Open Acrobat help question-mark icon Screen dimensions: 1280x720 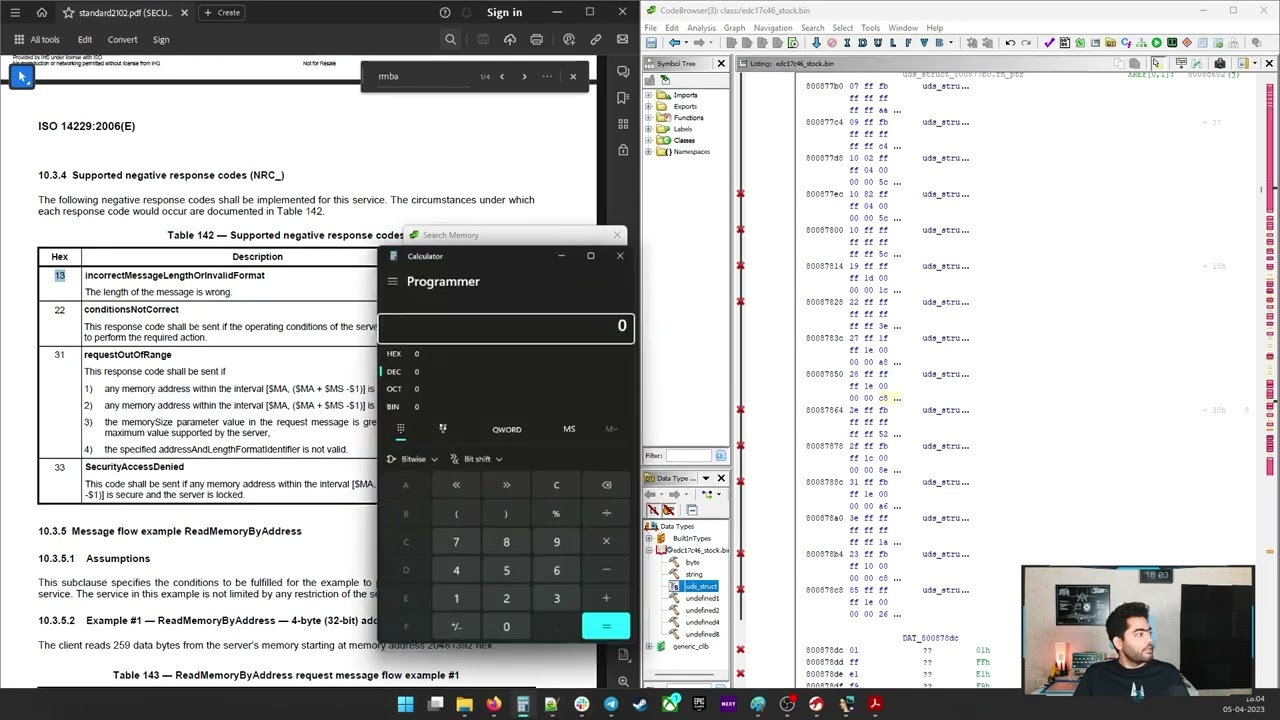[445, 12]
